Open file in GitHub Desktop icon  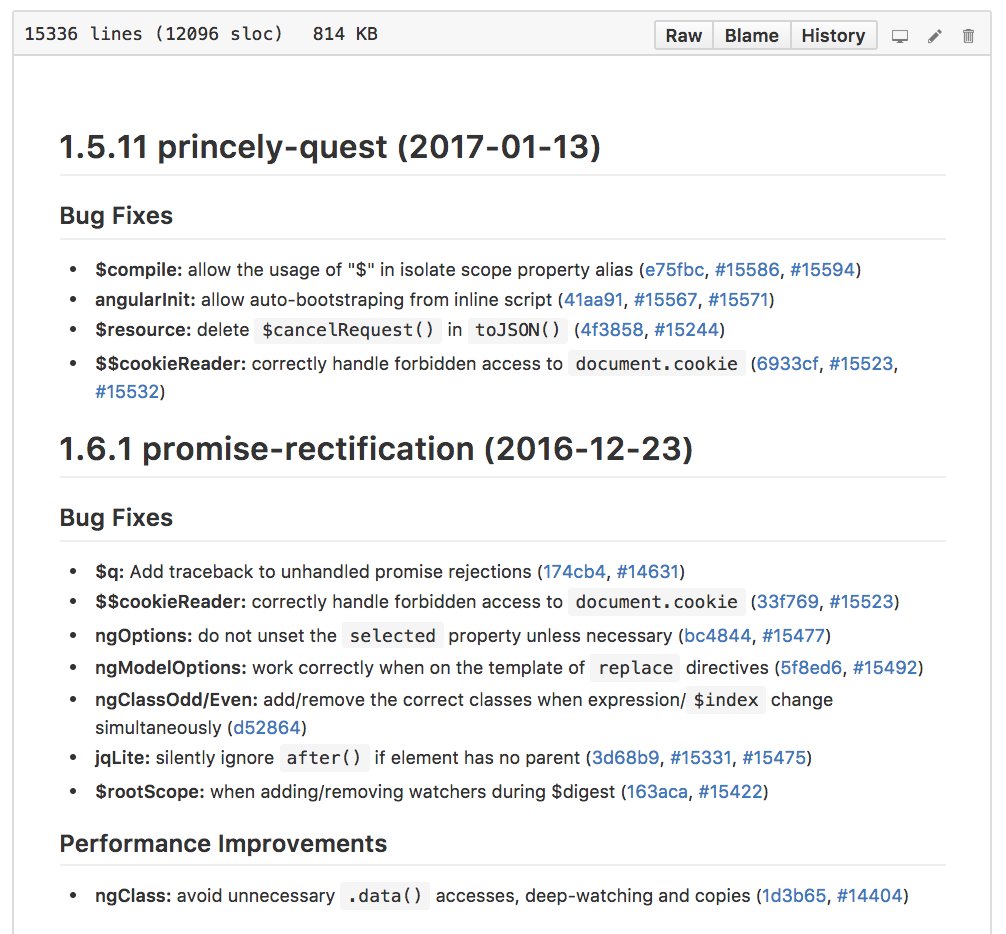point(899,36)
